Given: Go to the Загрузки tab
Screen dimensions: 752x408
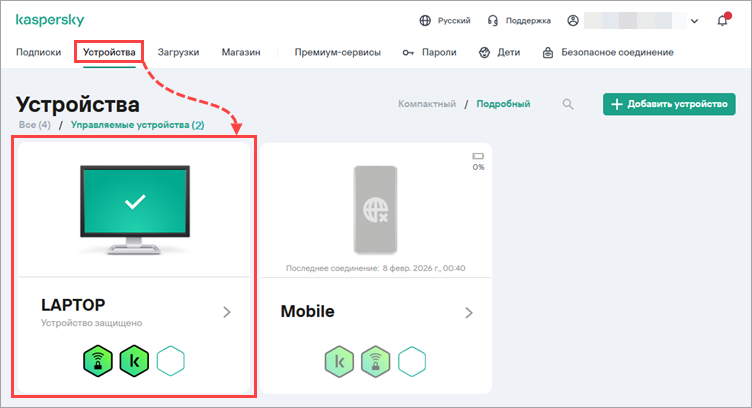Looking at the screenshot, I should coord(178,52).
